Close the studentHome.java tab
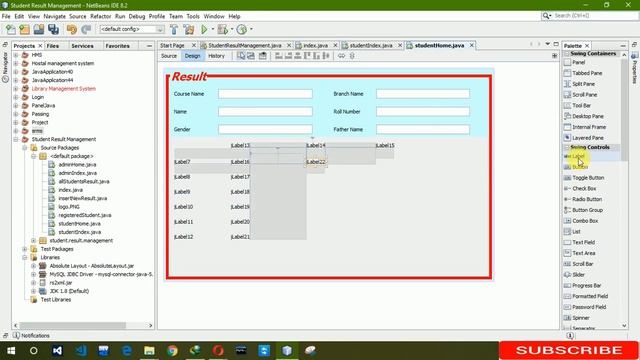This screenshot has width=640, height=360. coord(471,45)
